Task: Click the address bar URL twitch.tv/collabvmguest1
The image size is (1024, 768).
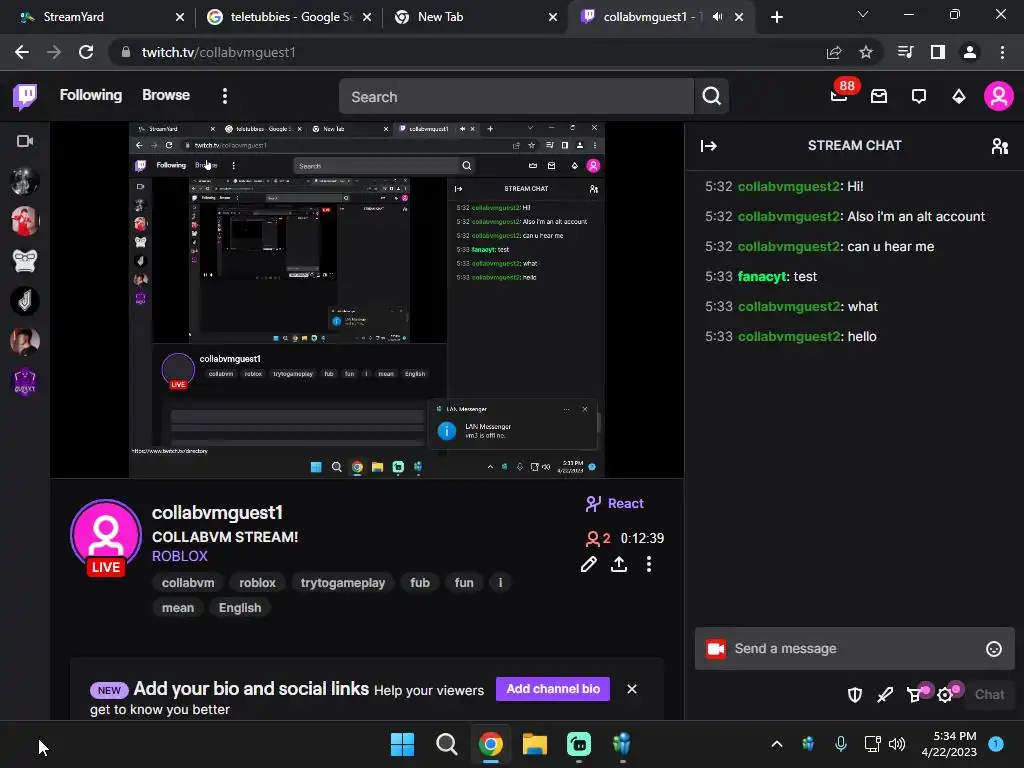Action: [x=218, y=52]
